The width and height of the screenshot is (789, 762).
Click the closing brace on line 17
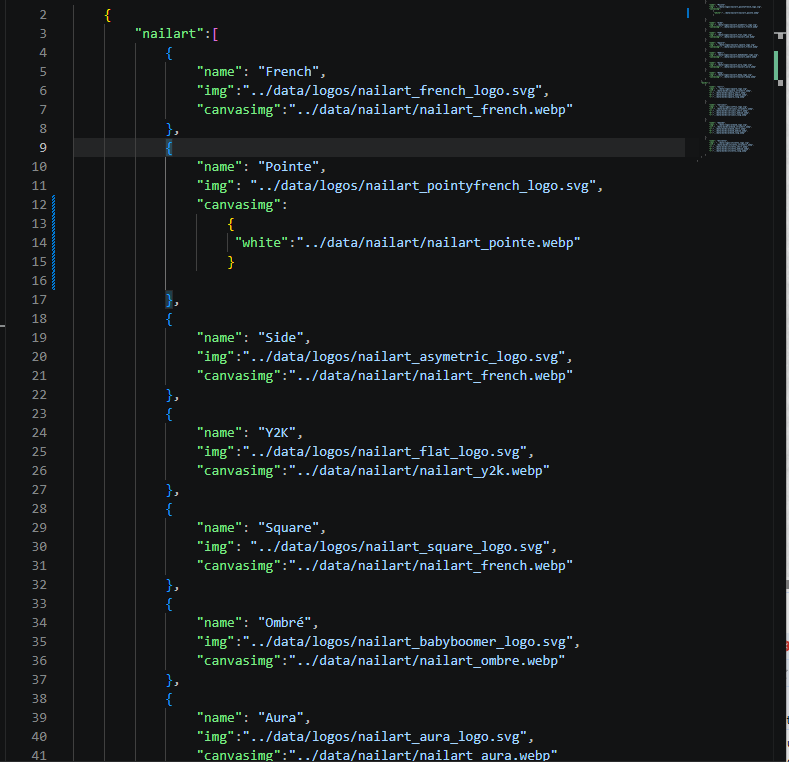(x=169, y=300)
